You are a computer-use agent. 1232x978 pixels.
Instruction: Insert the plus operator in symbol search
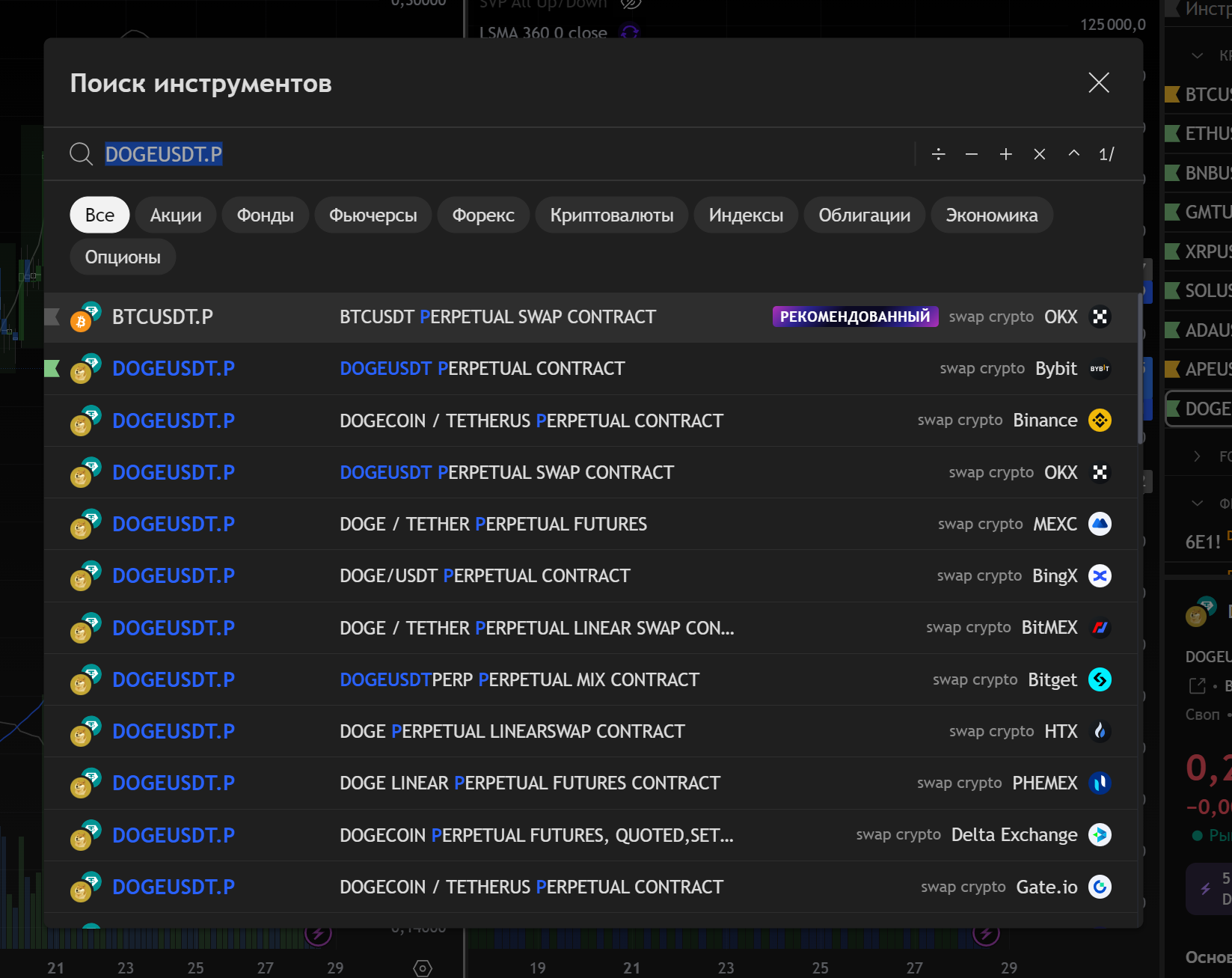[1005, 154]
